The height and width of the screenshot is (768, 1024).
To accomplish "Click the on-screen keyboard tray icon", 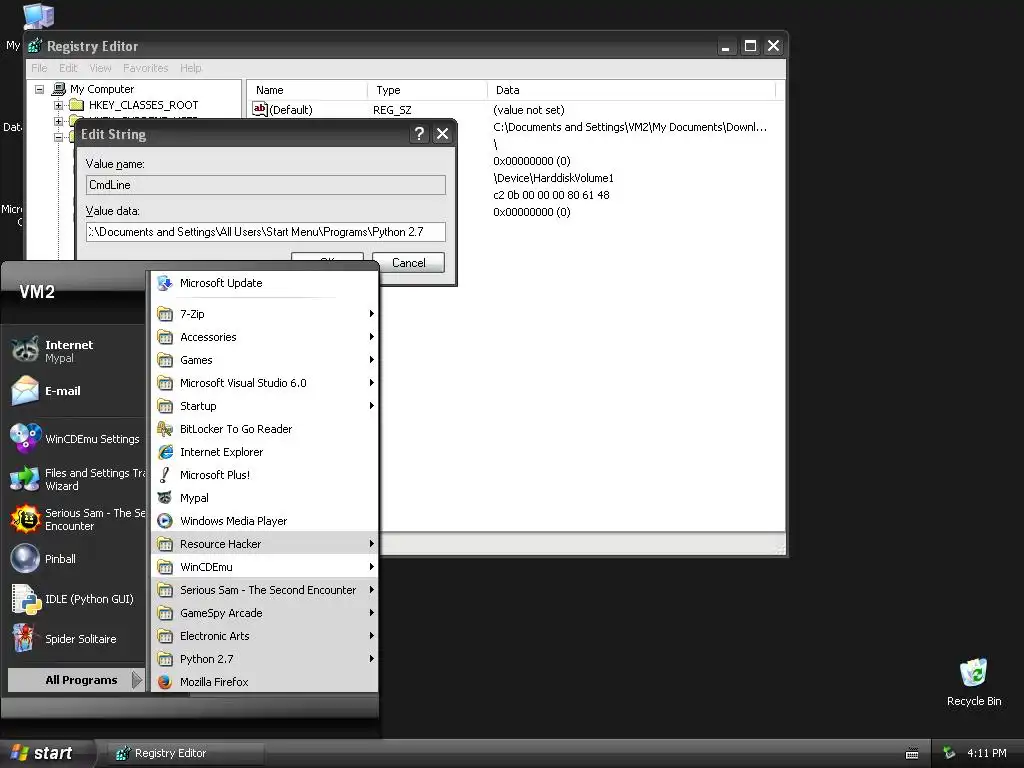I will pos(912,754).
